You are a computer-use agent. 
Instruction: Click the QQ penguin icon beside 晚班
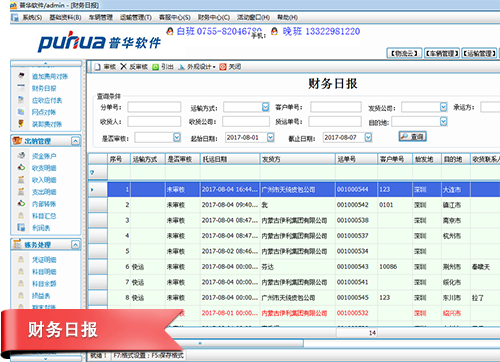click(274, 31)
